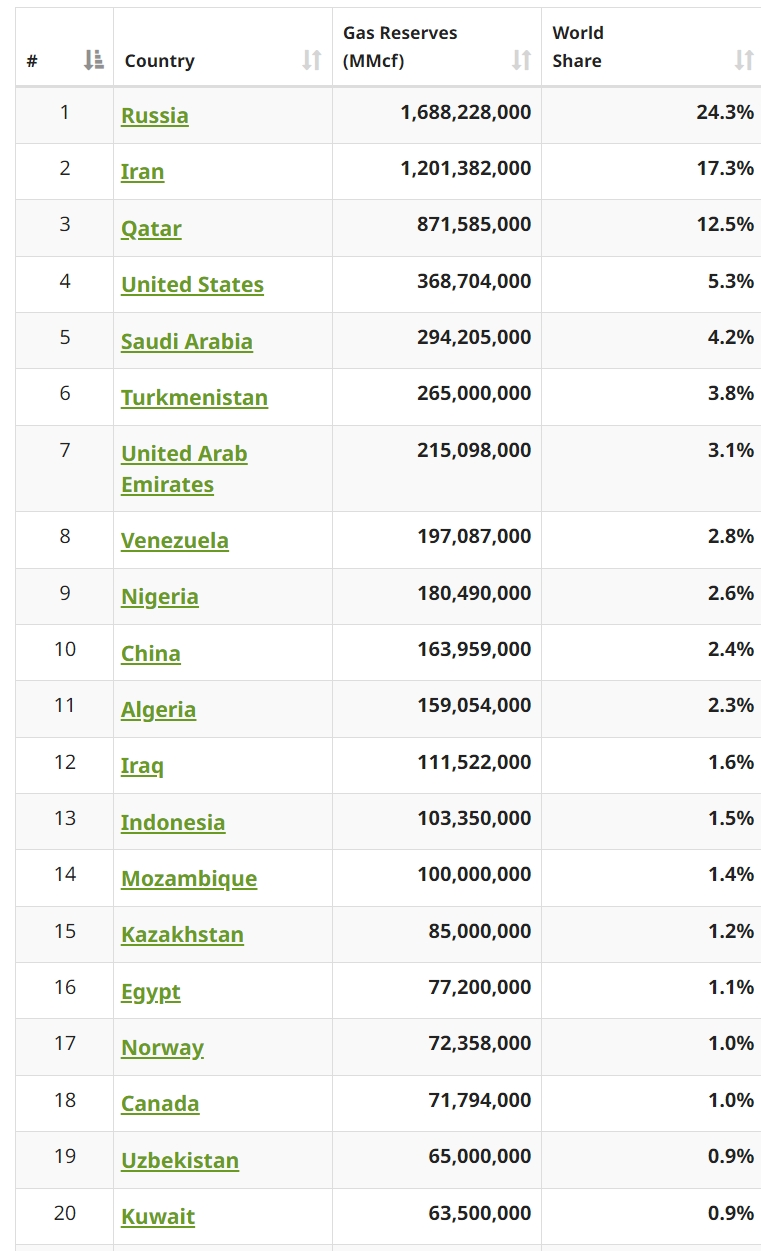Open the Norway link
Viewport: 761px width, 1251px height.
coord(162,1047)
